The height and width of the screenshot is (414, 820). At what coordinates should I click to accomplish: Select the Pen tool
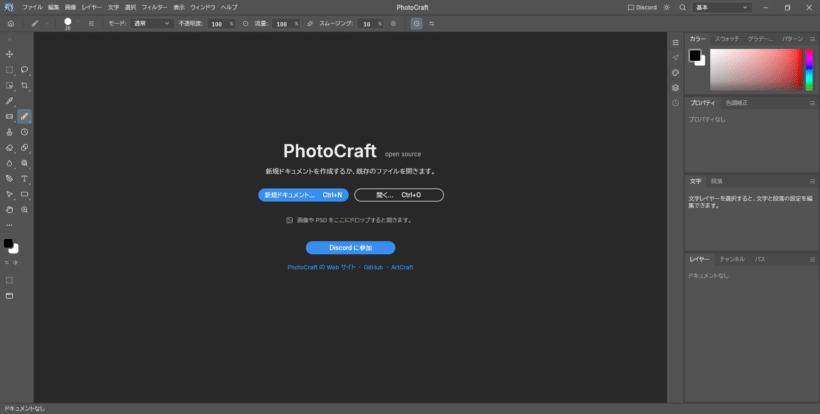(x=9, y=179)
